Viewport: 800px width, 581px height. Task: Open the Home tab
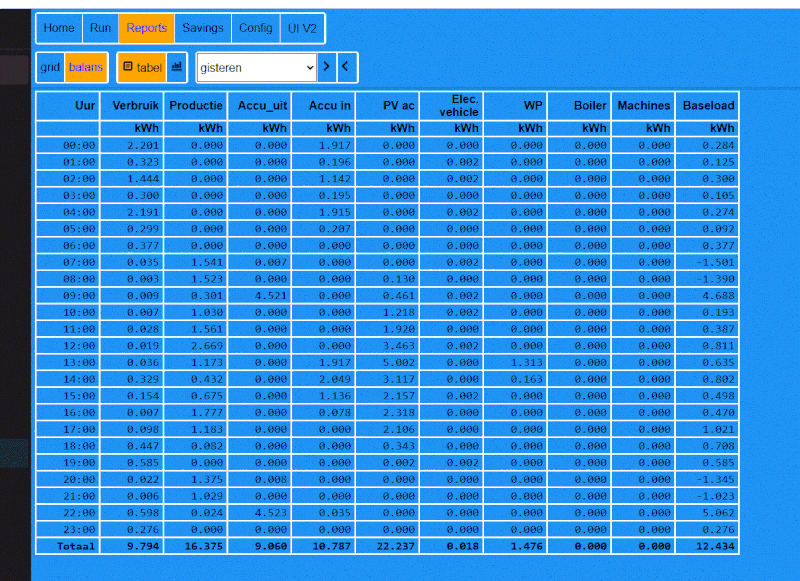(59, 28)
